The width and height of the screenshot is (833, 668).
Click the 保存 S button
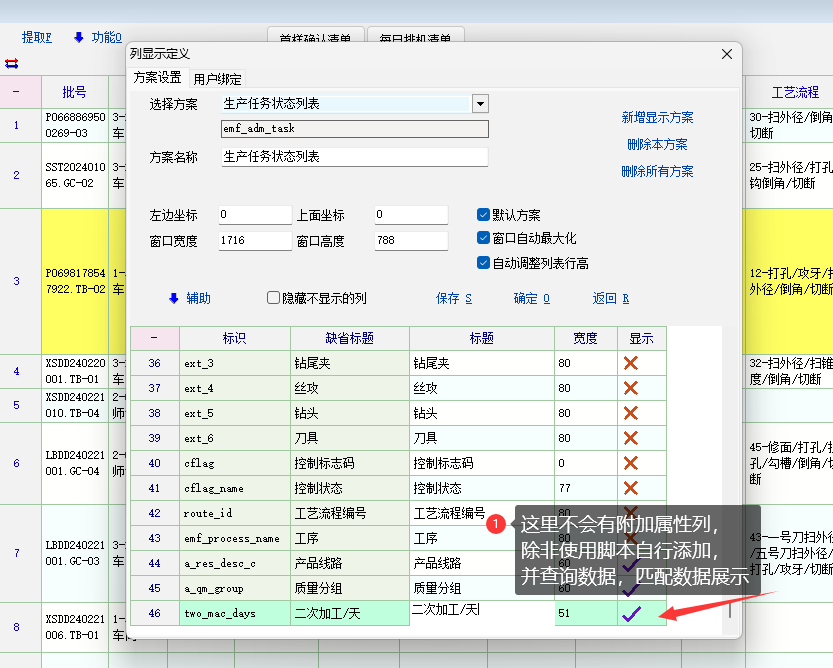[x=454, y=298]
